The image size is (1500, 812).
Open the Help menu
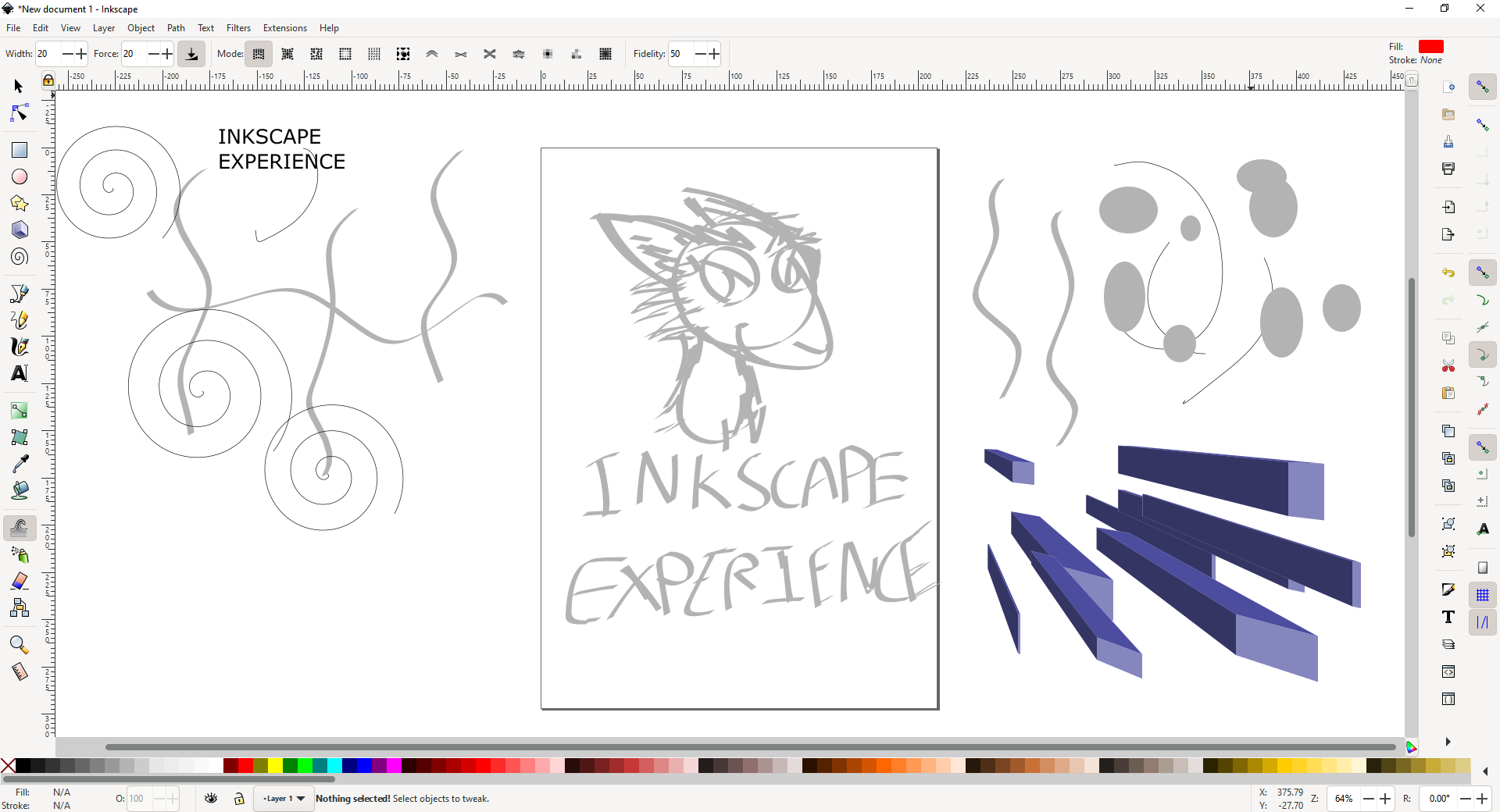click(329, 27)
